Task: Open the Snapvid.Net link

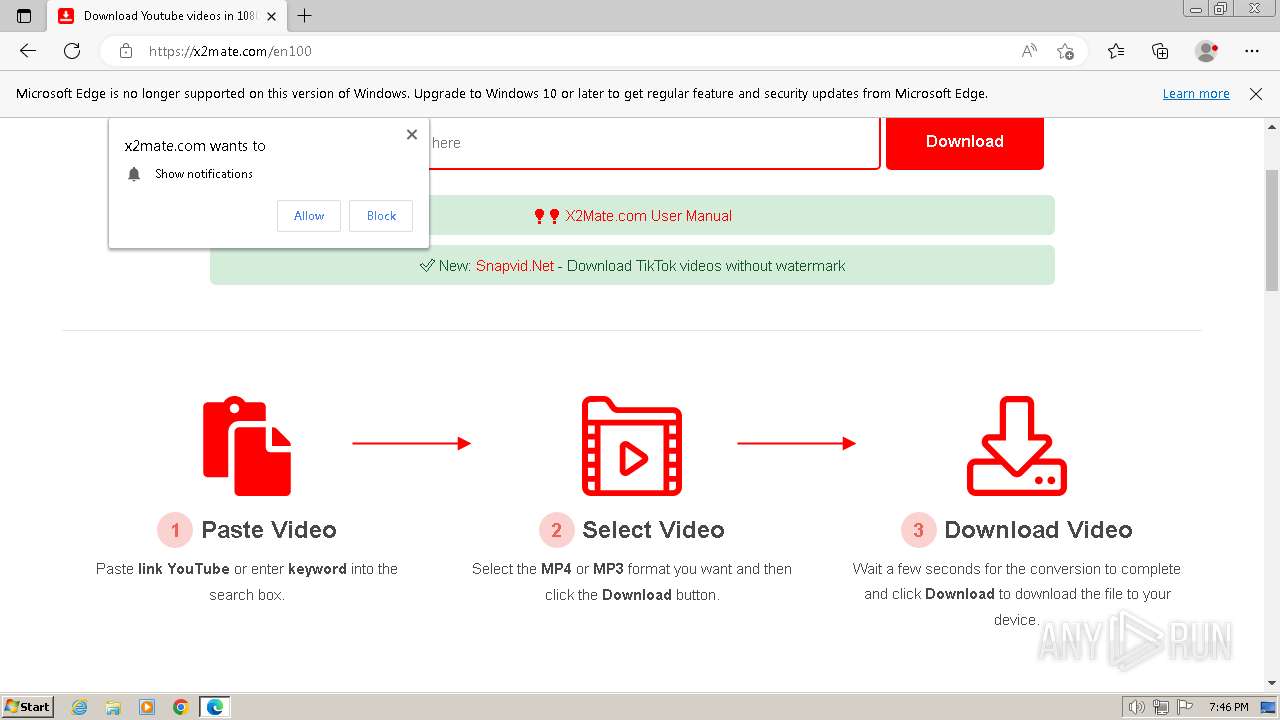Action: (515, 266)
